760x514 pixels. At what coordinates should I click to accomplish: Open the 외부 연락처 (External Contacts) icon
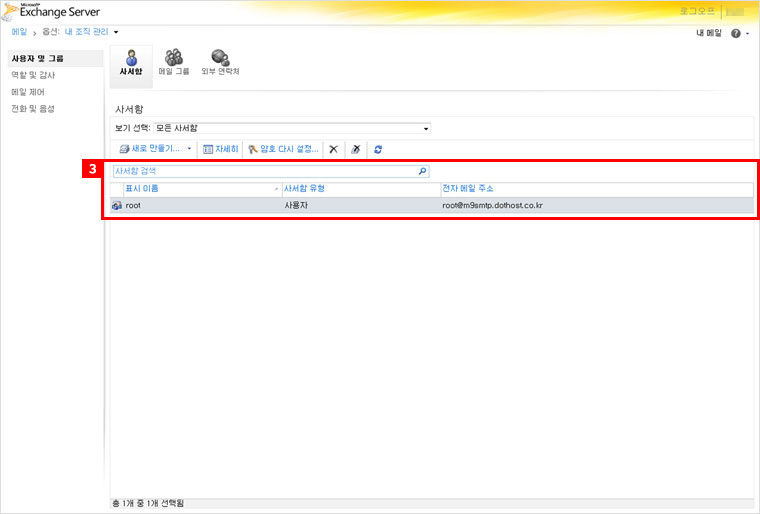coord(219,63)
